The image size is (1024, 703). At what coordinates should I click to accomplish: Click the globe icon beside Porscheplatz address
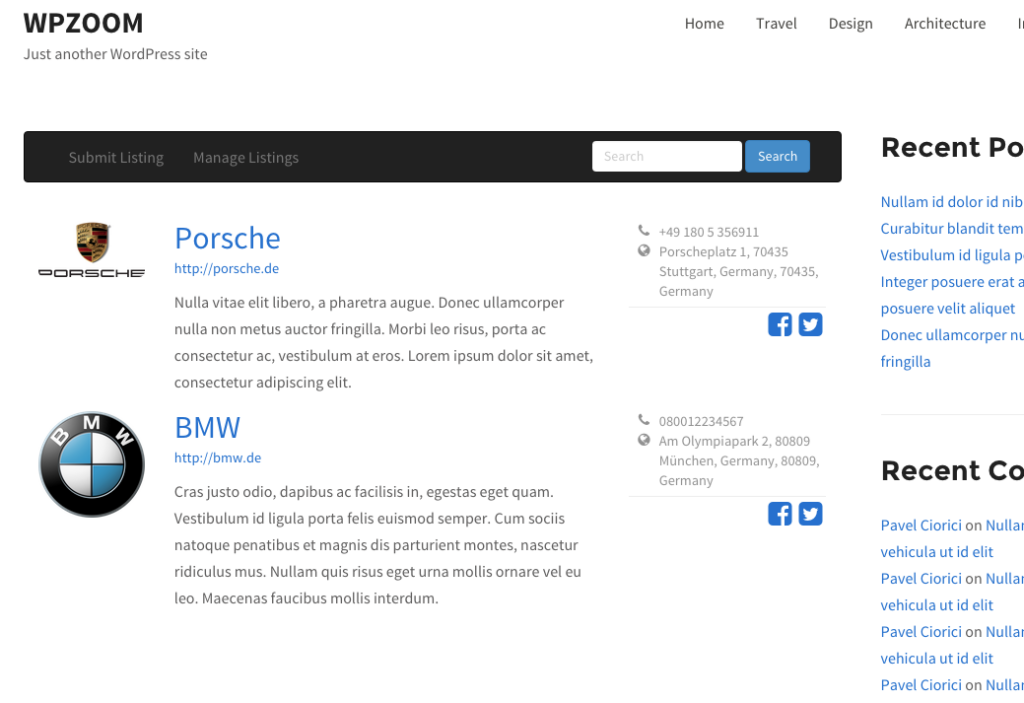click(x=644, y=250)
